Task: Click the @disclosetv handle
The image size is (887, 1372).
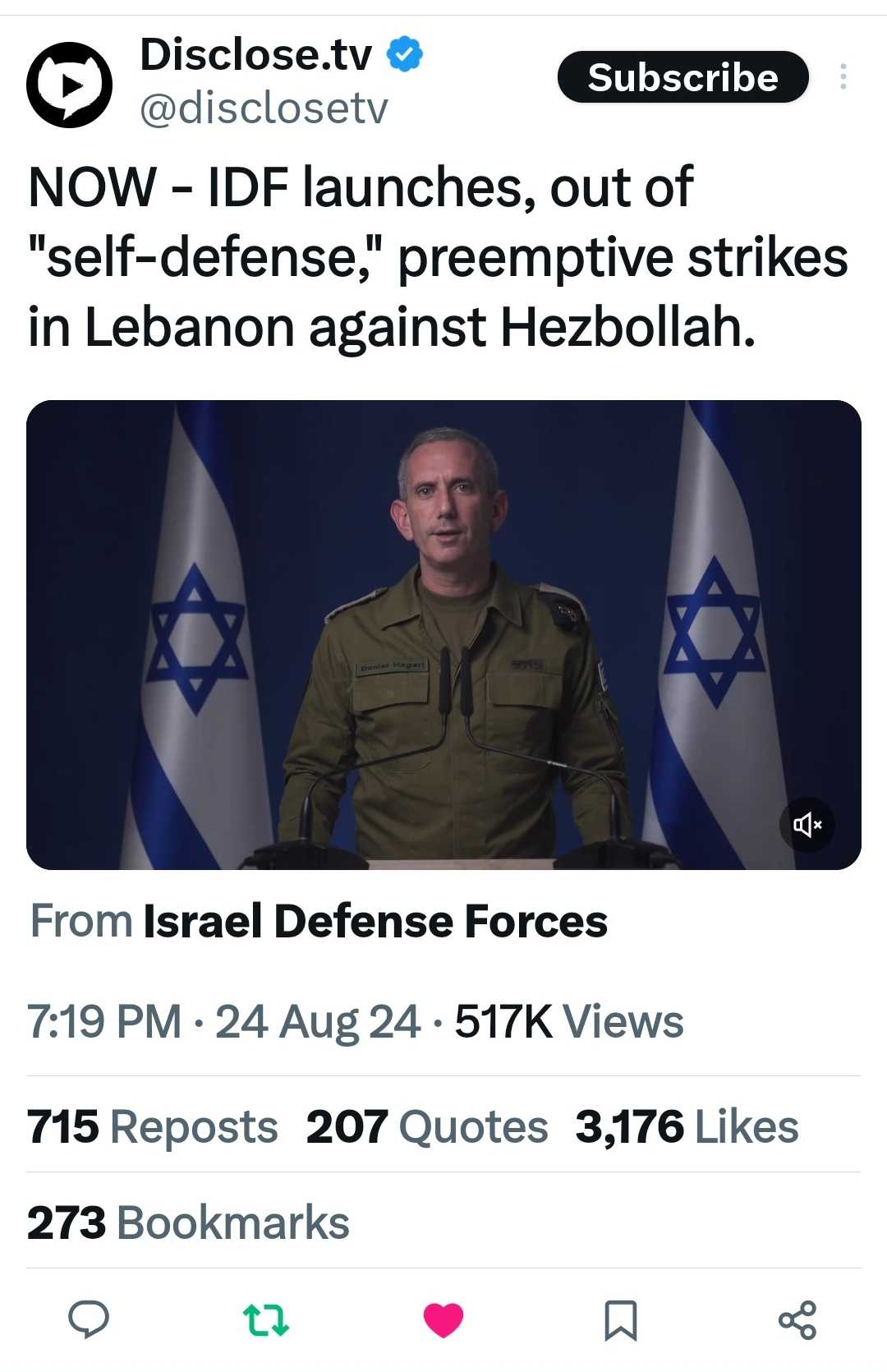Action: 264,108
